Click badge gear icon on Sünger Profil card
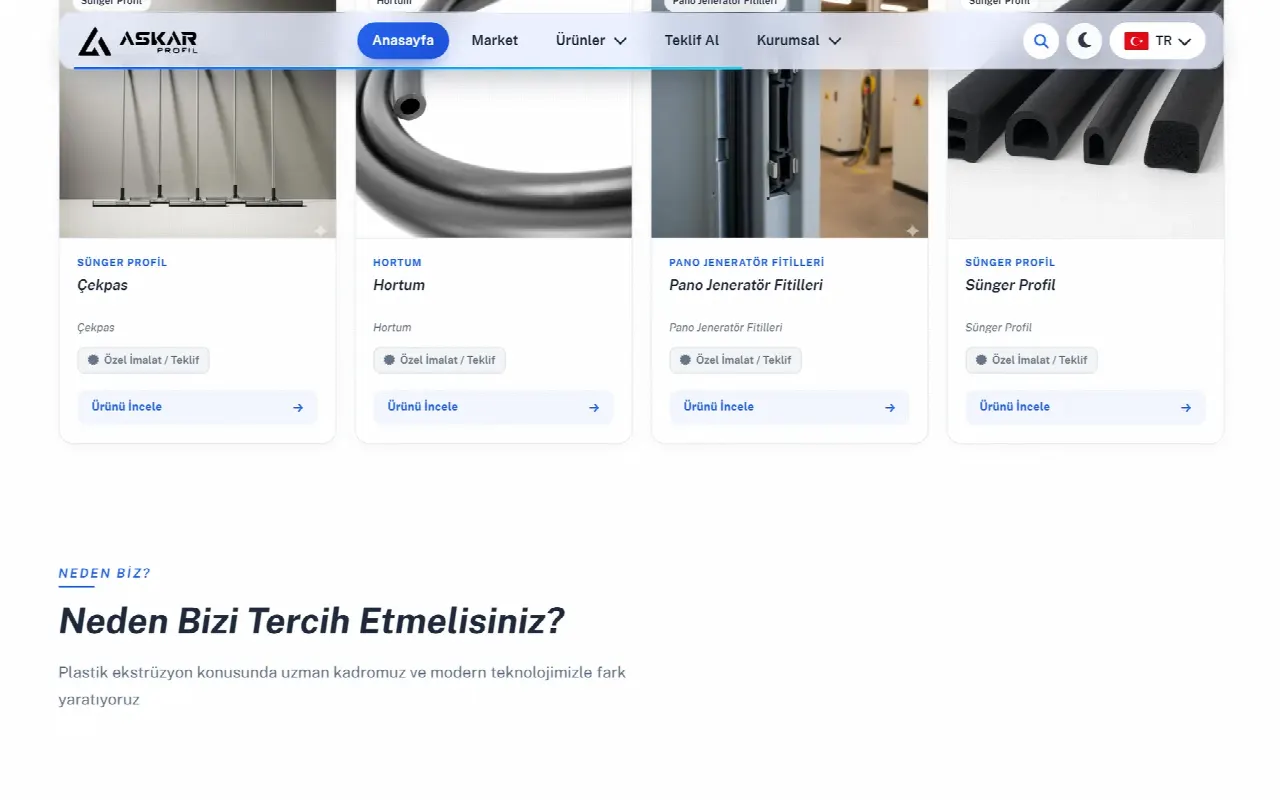Image resolution: width=1280 pixels, height=809 pixels. [981, 360]
